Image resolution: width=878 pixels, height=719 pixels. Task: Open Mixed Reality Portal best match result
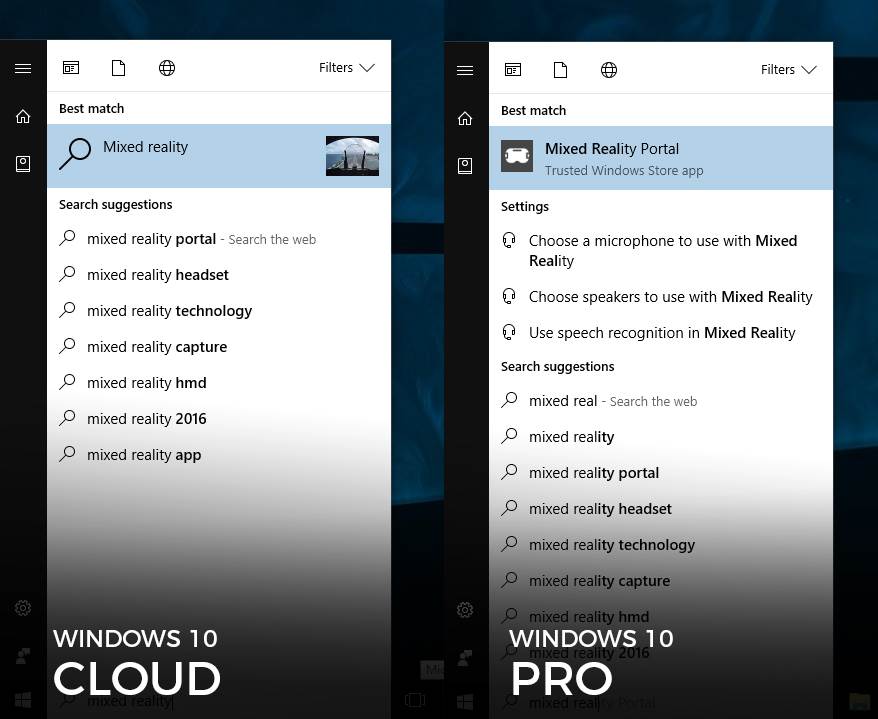click(x=660, y=158)
